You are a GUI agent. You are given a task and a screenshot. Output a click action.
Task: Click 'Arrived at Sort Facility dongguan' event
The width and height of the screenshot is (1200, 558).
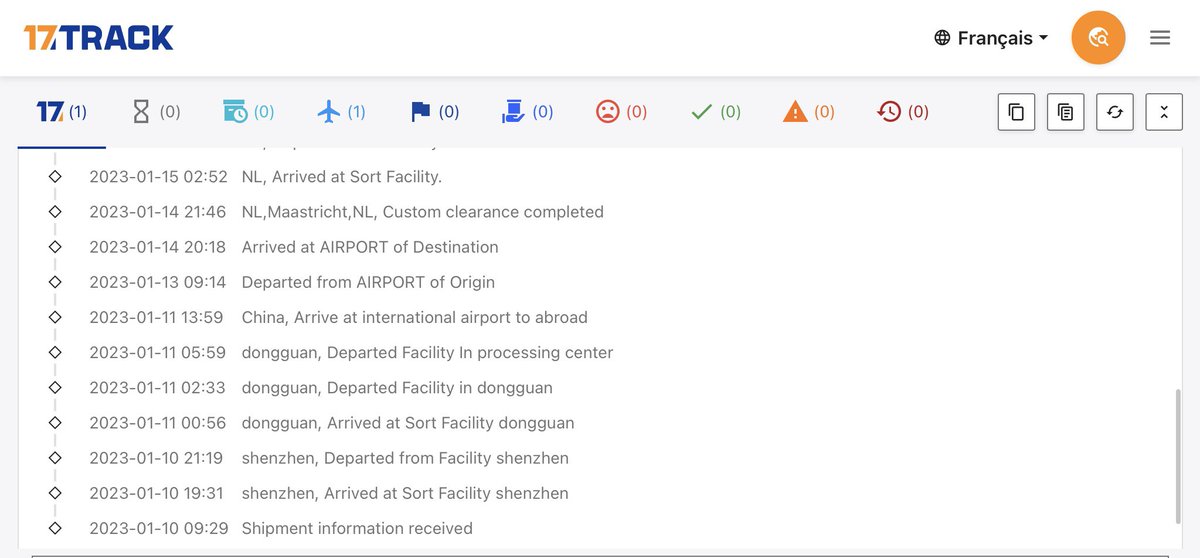[x=408, y=422]
